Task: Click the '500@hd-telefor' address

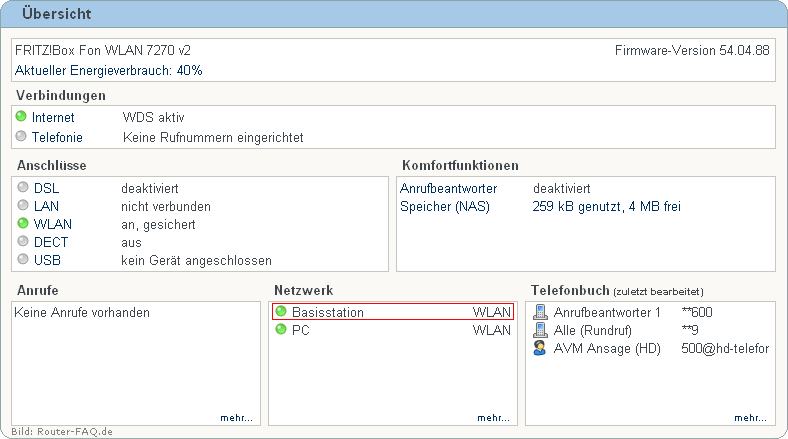Action: point(725,349)
